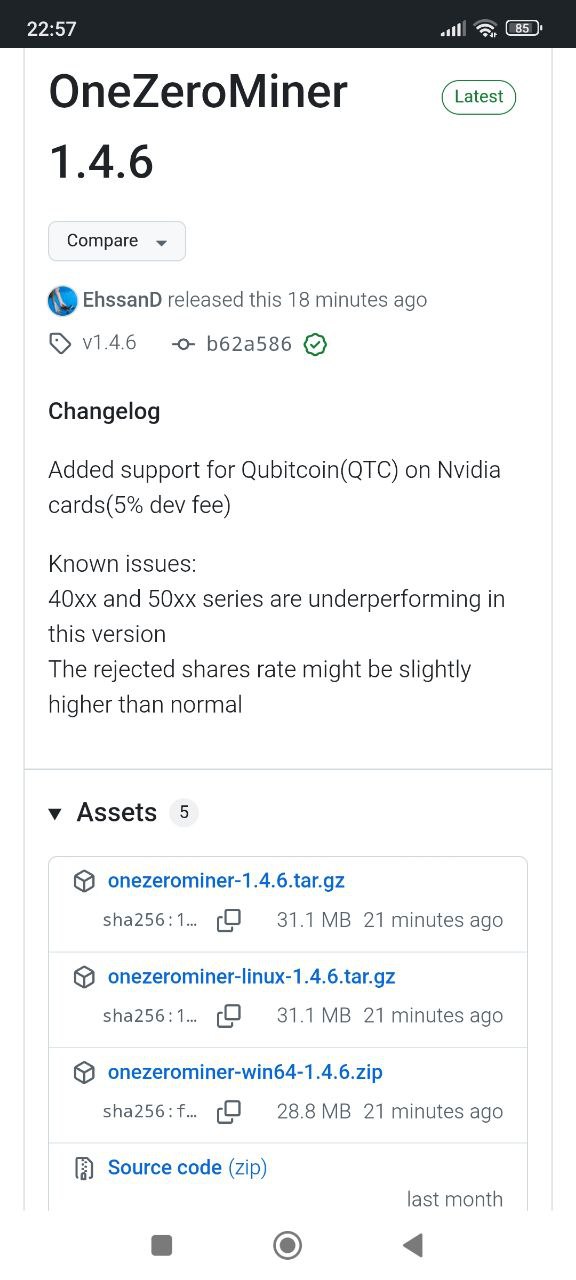
Task: Click package icon of onezerominer-win64-1.4.6.zip
Action: point(84,1073)
